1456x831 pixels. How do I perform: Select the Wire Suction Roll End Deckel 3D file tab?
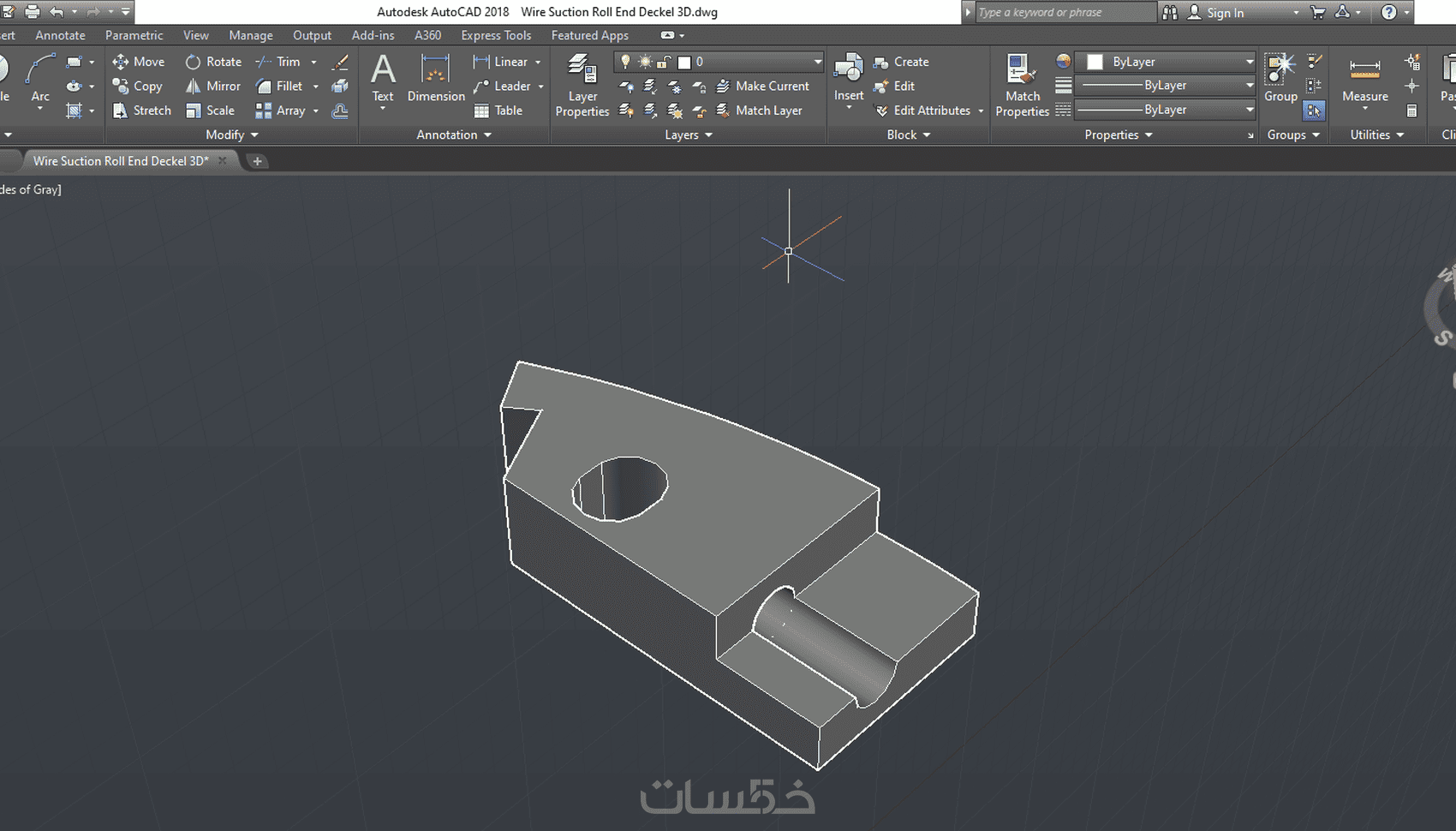pos(120,161)
